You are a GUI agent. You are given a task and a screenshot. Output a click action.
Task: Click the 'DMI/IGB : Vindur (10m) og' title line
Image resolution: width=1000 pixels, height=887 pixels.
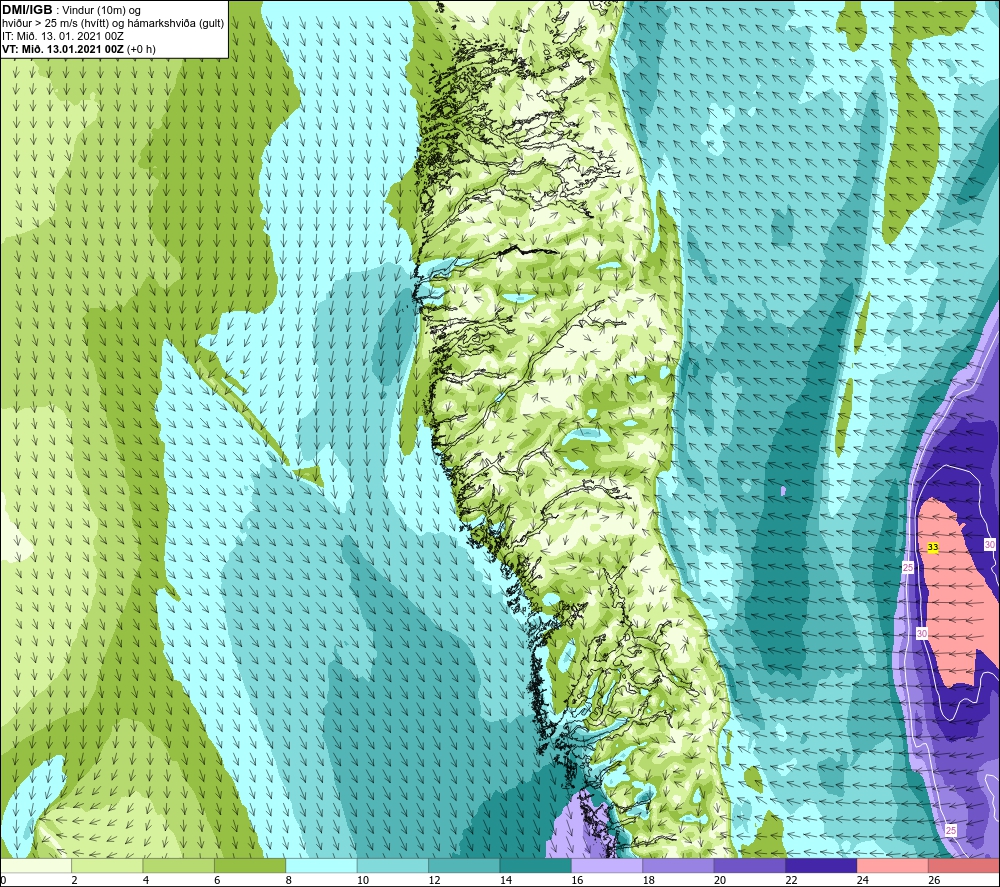coord(71,10)
